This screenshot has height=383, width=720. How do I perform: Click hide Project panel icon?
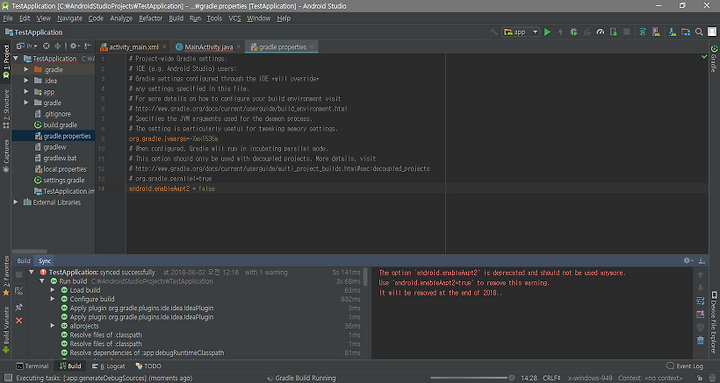(88, 46)
